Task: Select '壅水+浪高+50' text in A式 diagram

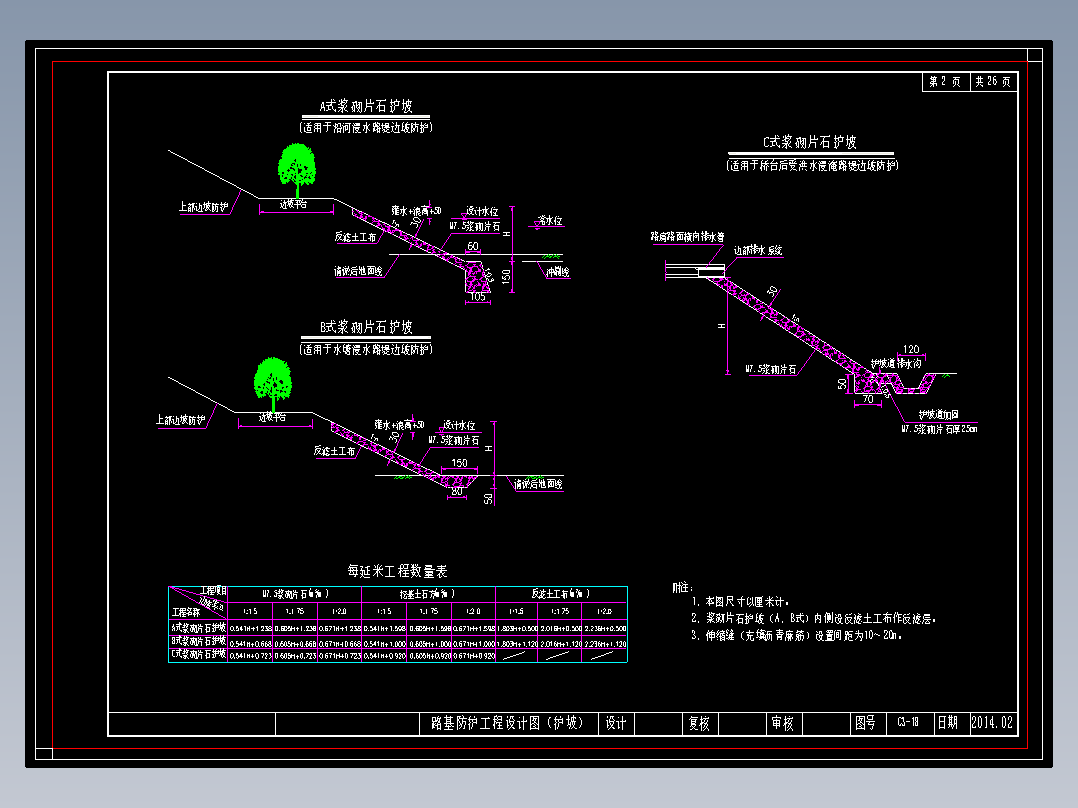Action: click(x=417, y=211)
